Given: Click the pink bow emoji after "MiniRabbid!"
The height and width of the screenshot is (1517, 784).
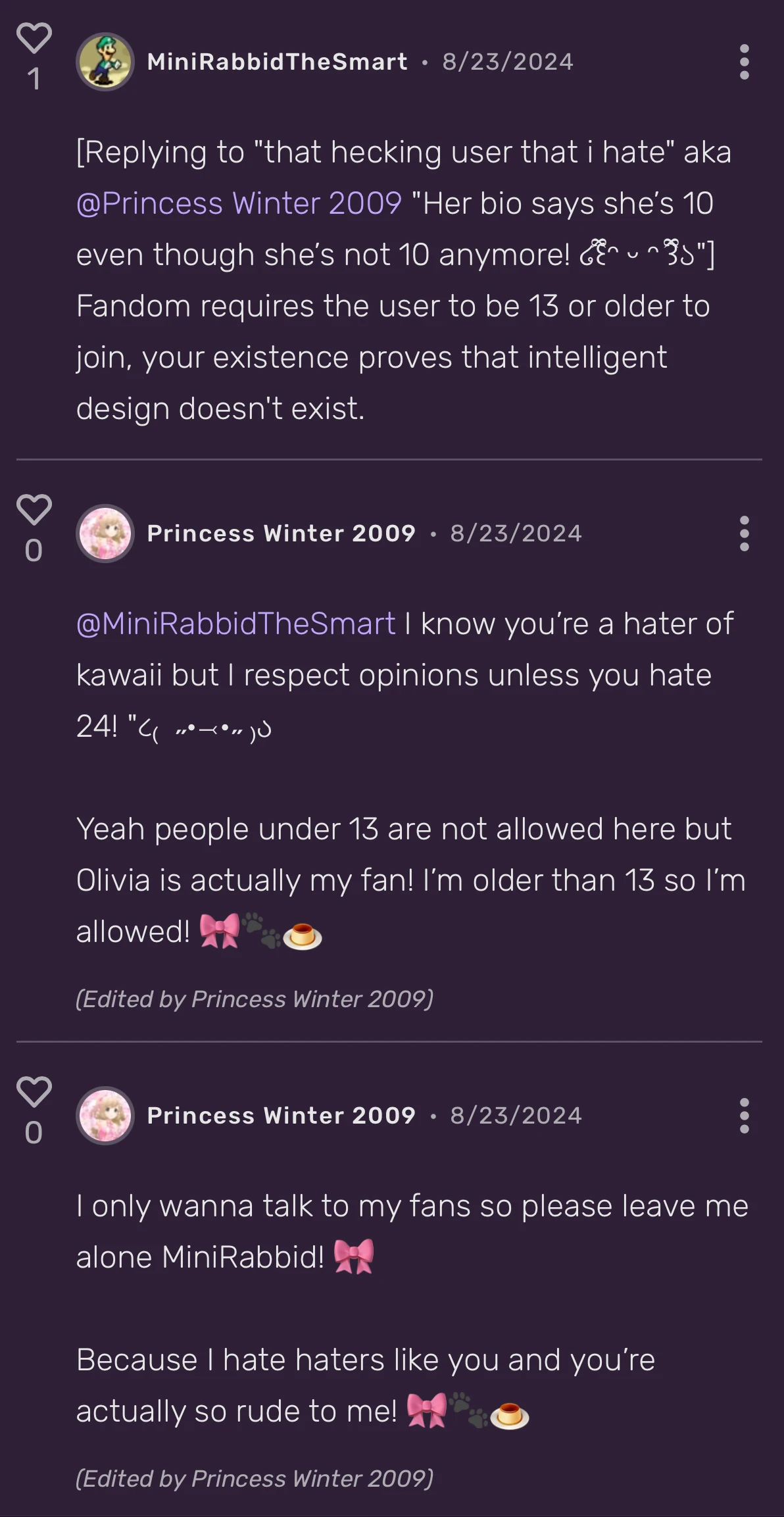Looking at the screenshot, I should coord(354,1256).
